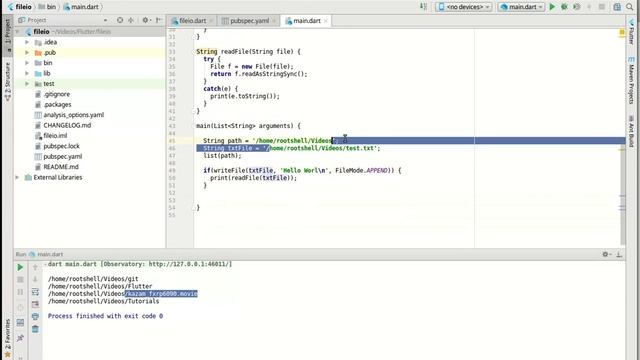Screen dimensions: 640x360
Task: Click fileio in the breadcrumb bar
Action: tap(19, 7)
